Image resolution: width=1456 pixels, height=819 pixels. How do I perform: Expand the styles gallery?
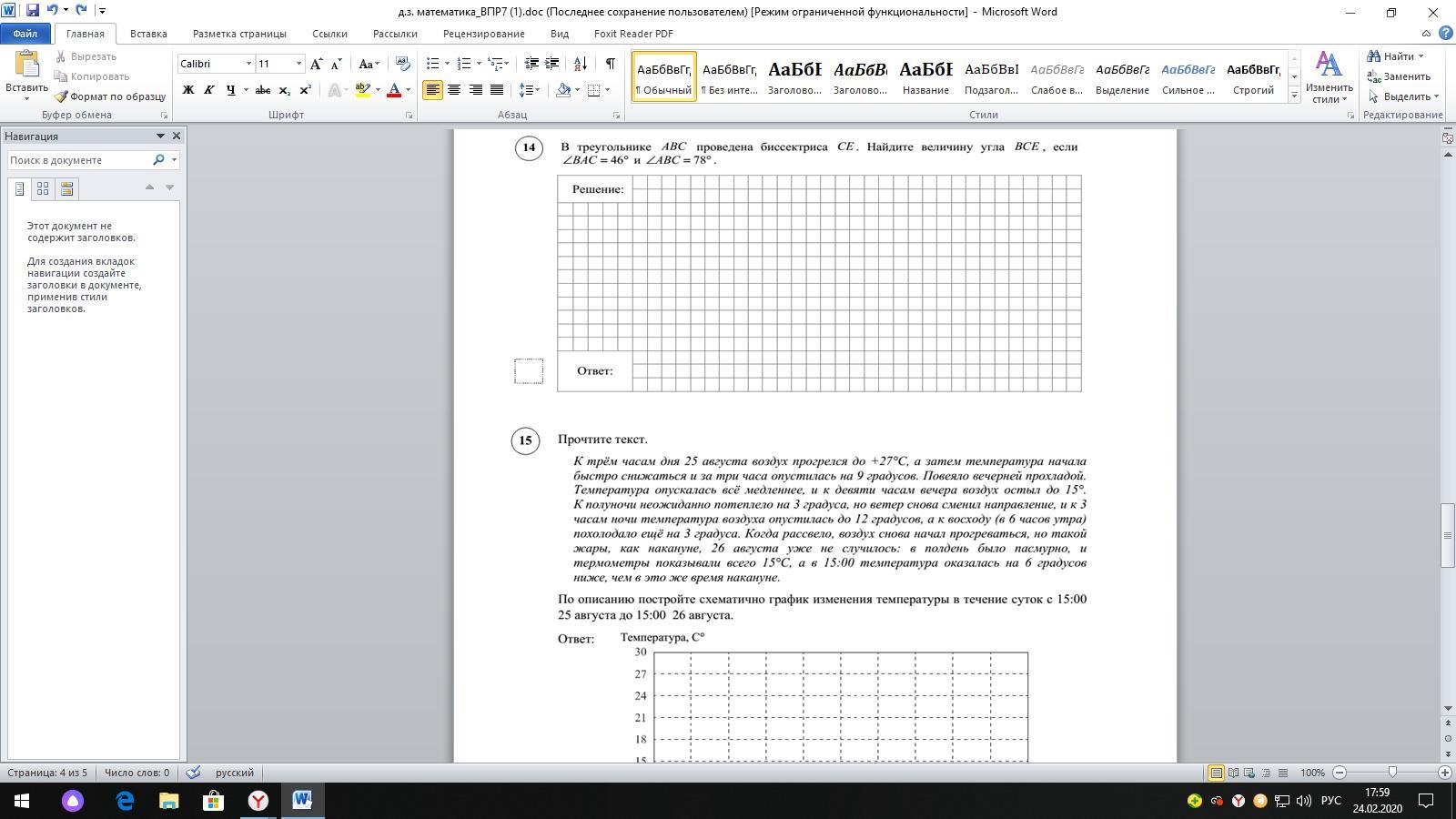click(1294, 95)
